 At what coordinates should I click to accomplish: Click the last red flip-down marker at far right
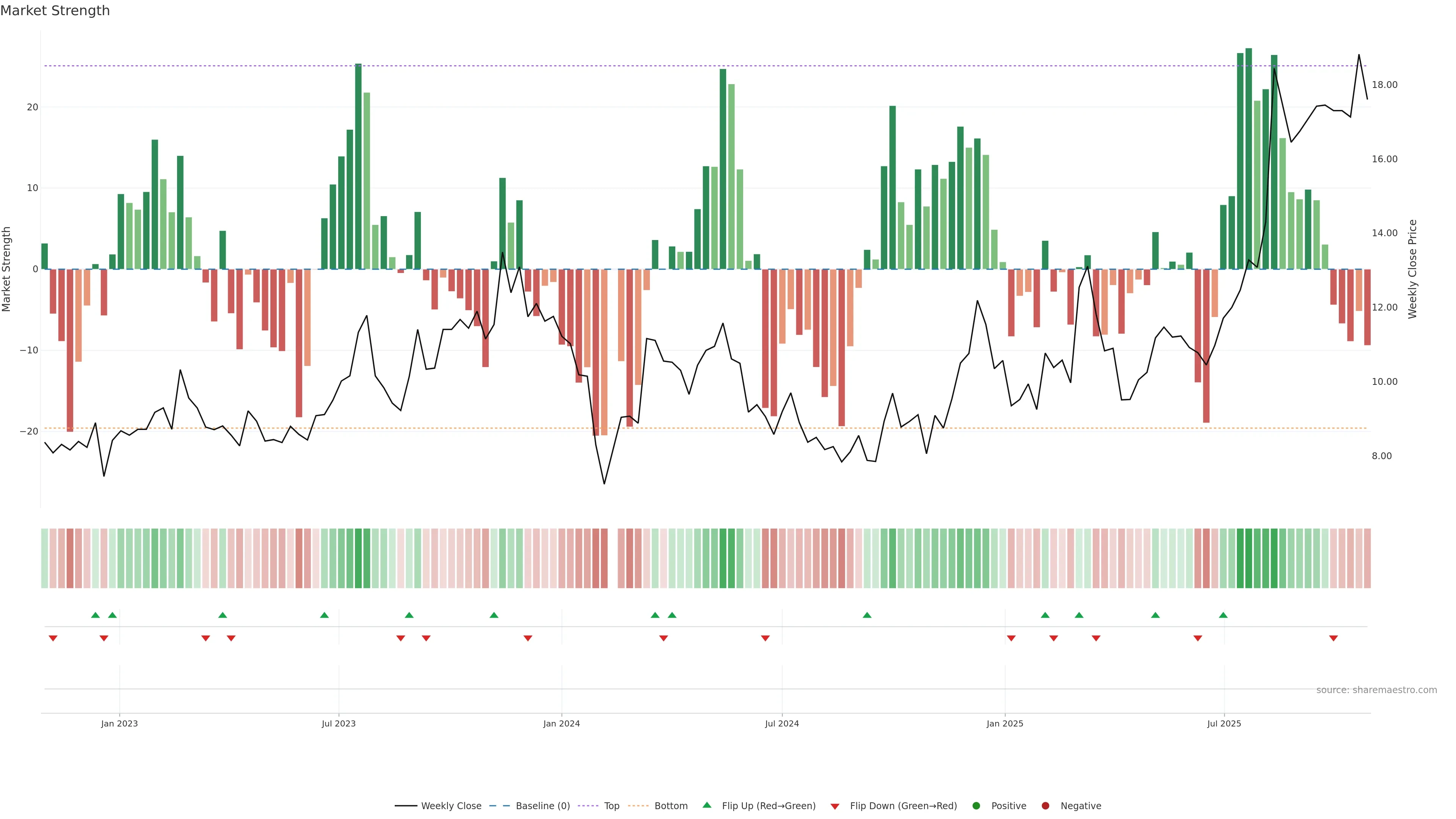pos(1334,638)
